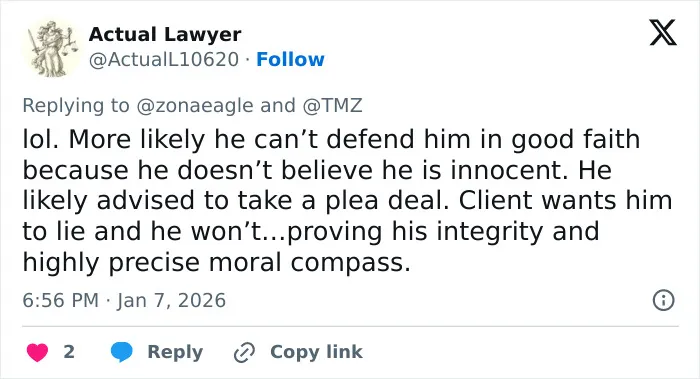Open the Lady Justice profile avatar
The height and width of the screenshot is (379, 700).
point(52,48)
